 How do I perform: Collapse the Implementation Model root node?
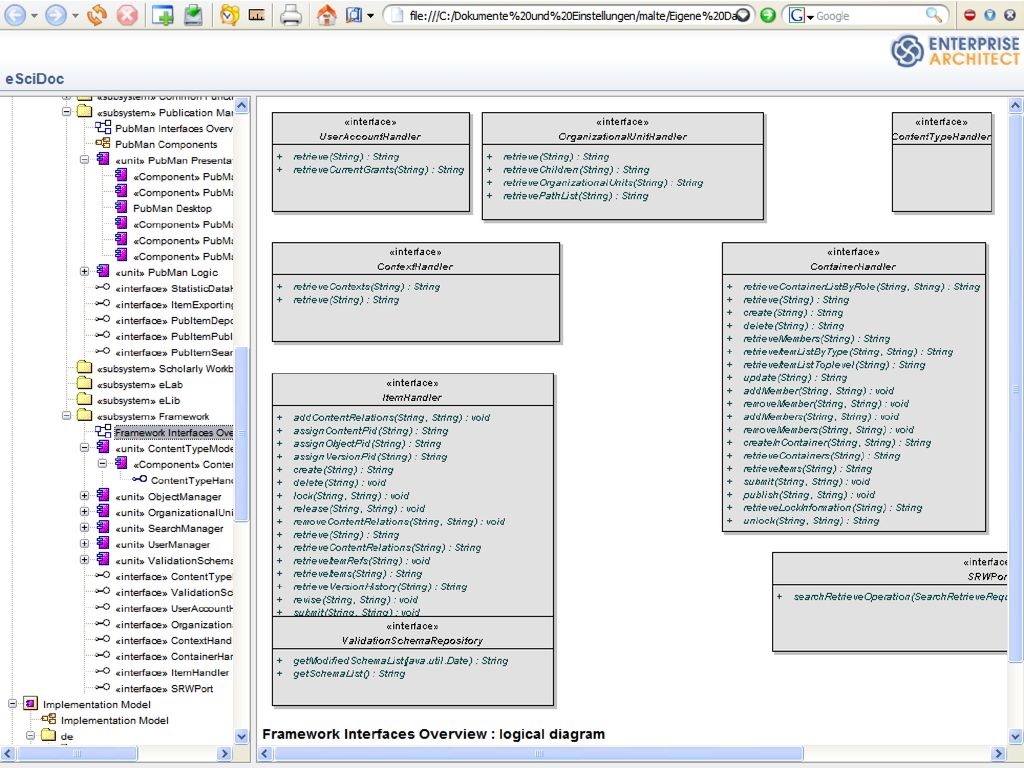tap(12, 703)
